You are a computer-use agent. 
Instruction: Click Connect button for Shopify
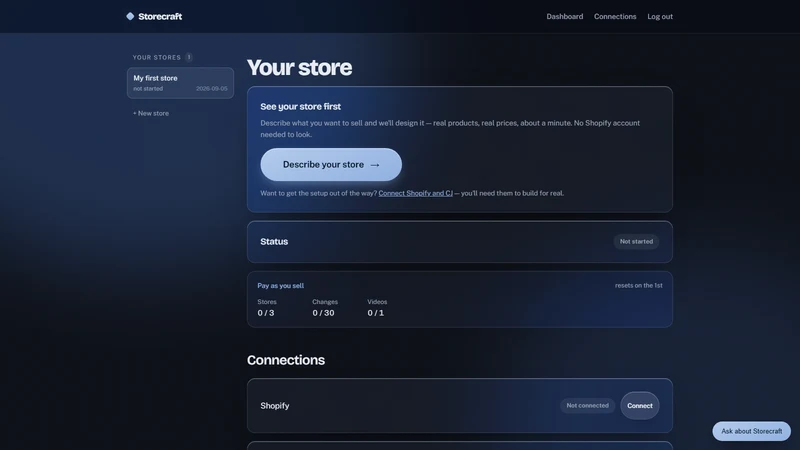click(x=639, y=406)
